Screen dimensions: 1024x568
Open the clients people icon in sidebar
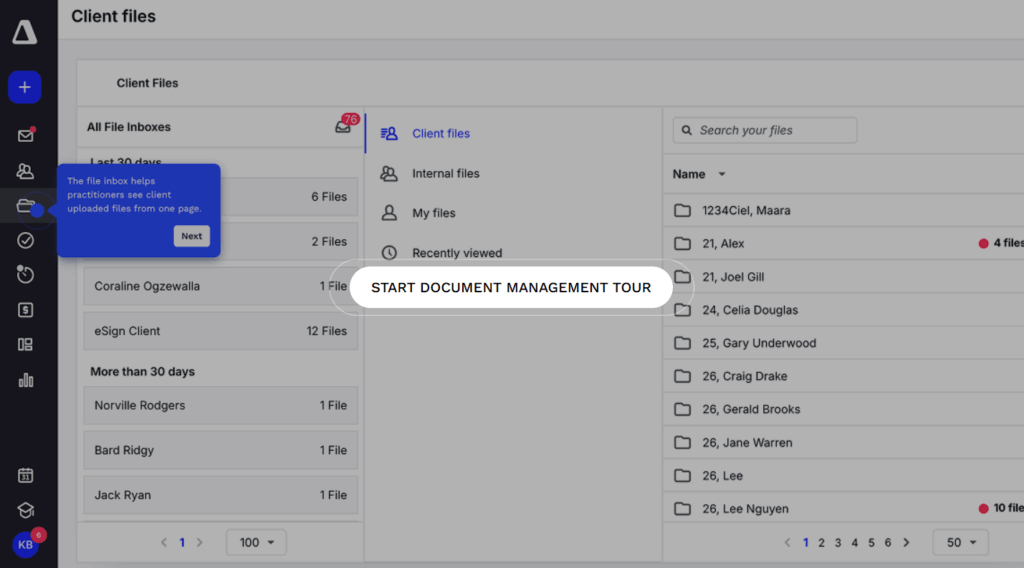point(26,171)
